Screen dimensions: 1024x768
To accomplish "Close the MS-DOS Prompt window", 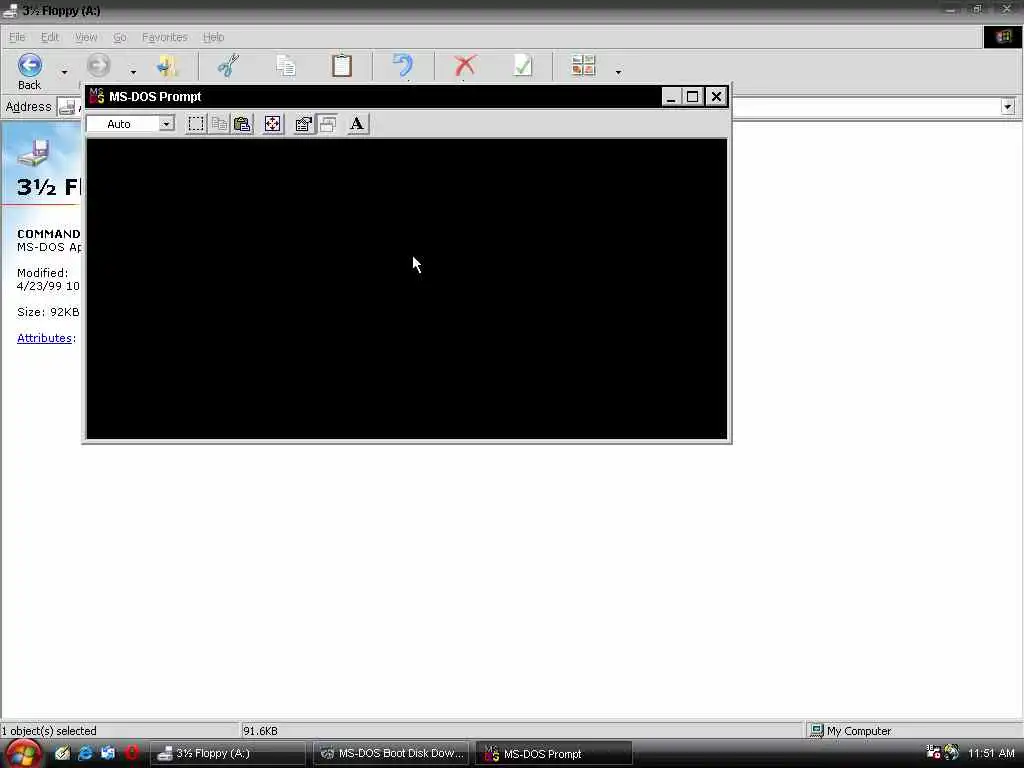I will (x=716, y=97).
